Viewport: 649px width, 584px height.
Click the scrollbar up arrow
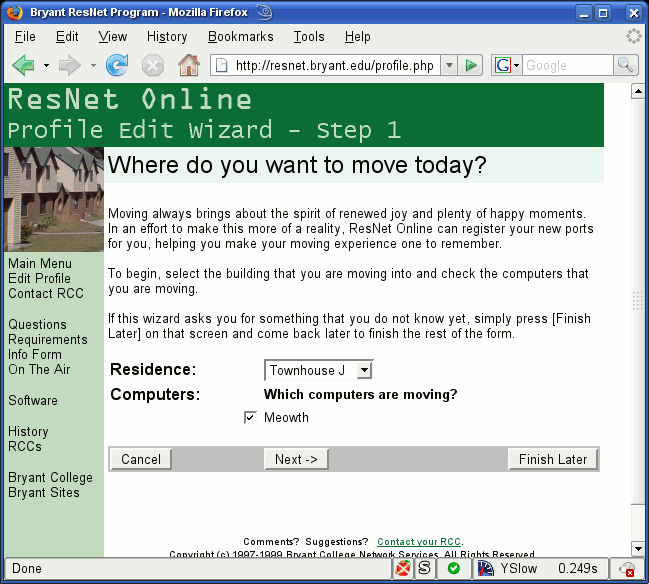pos(638,91)
